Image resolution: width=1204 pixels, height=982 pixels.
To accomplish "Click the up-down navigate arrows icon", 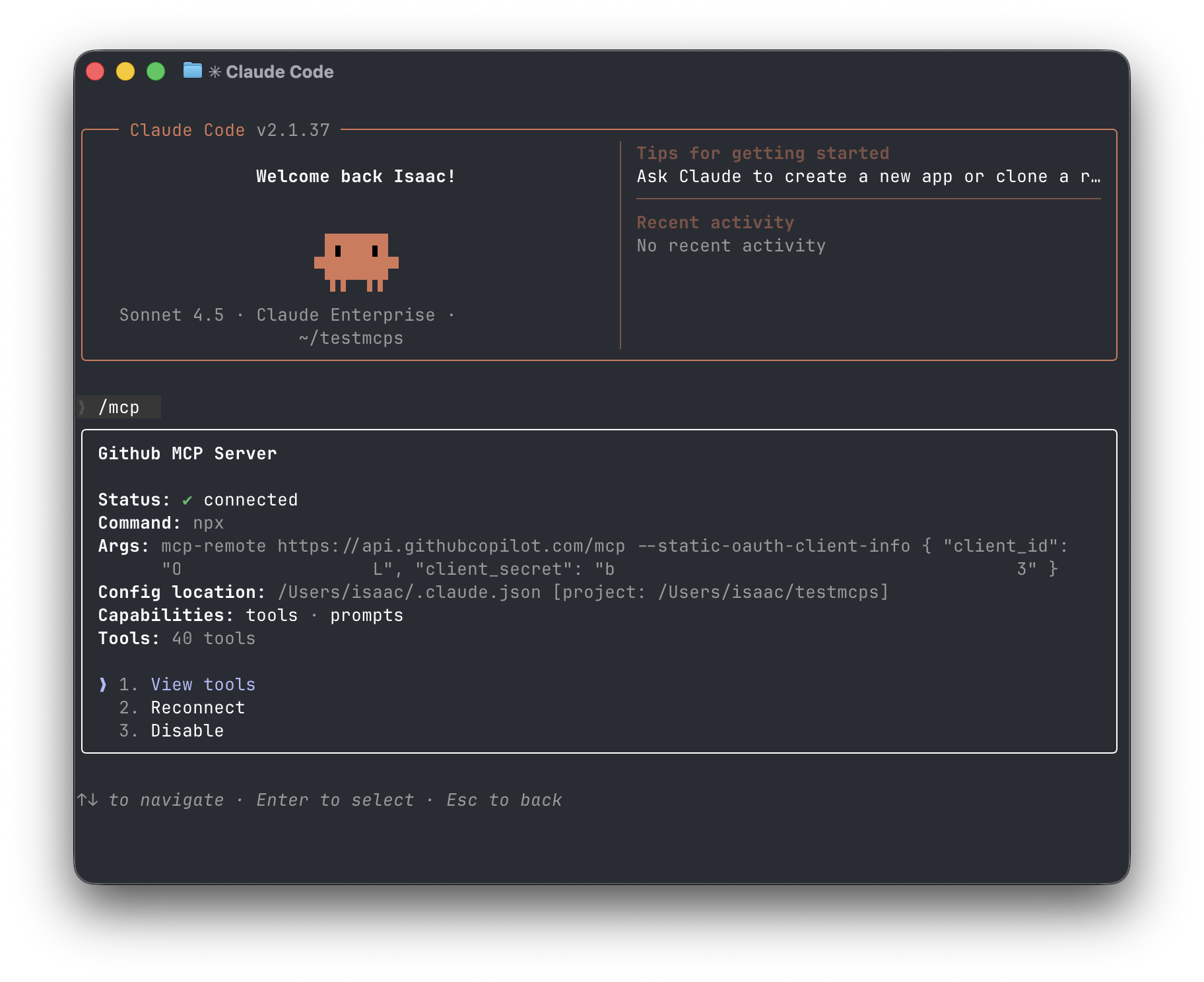I will [x=88, y=800].
